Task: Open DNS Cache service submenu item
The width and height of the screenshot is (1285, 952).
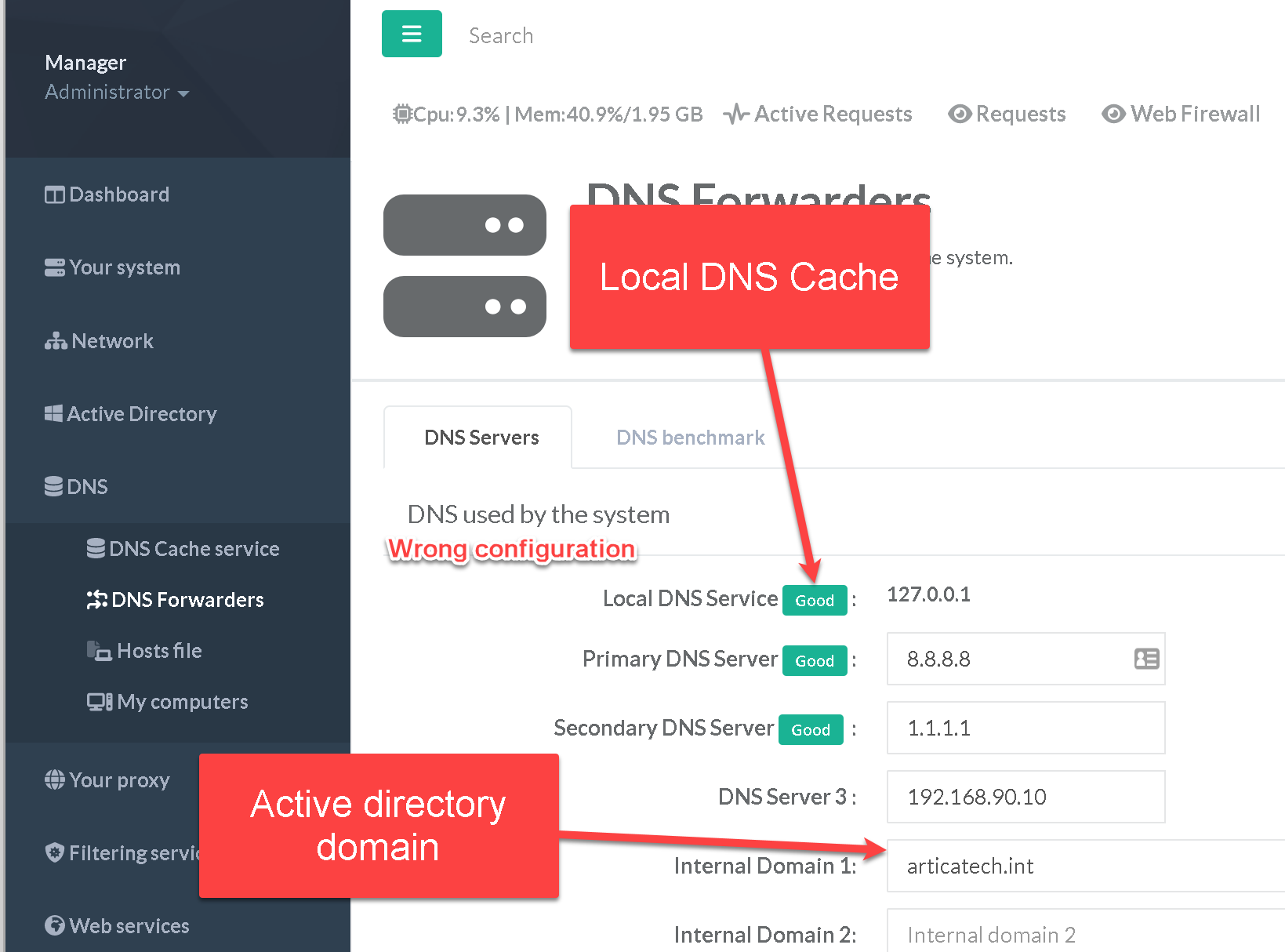Action: (183, 549)
